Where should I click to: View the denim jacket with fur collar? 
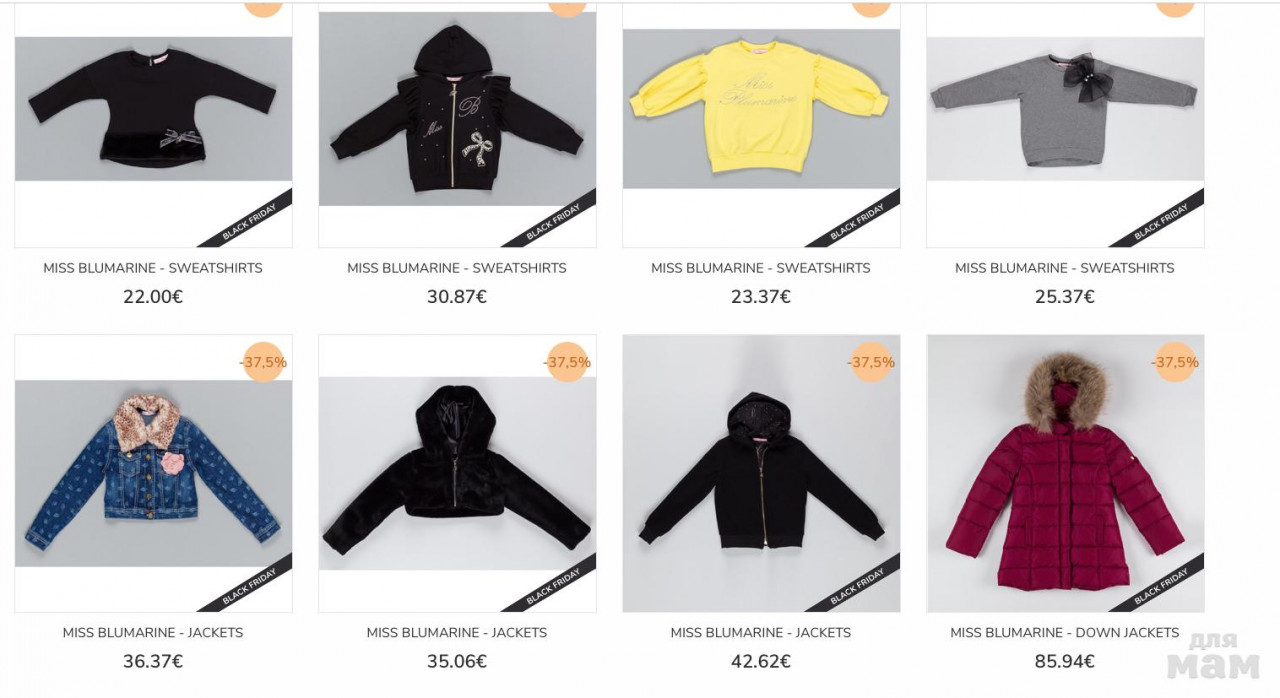click(153, 473)
